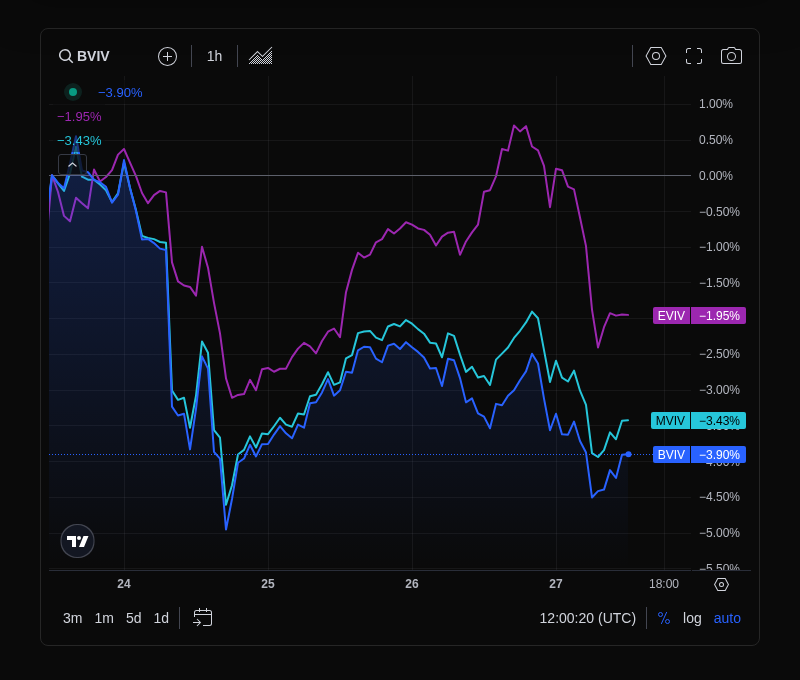Open the 1h interval selector
800x680 pixels.
click(214, 56)
